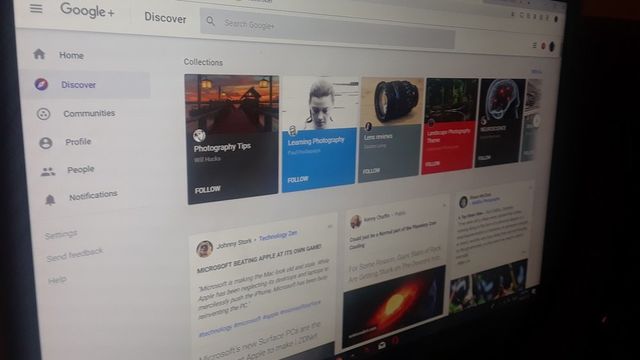Click the middle post author's avatar
The image size is (640, 360).
(356, 222)
